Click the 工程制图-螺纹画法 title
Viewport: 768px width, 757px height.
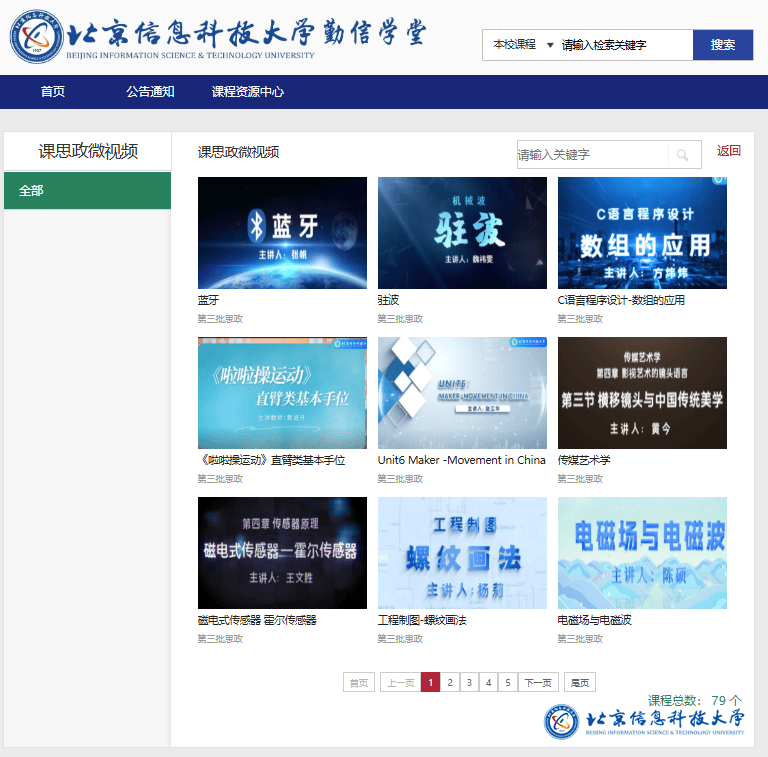422,620
